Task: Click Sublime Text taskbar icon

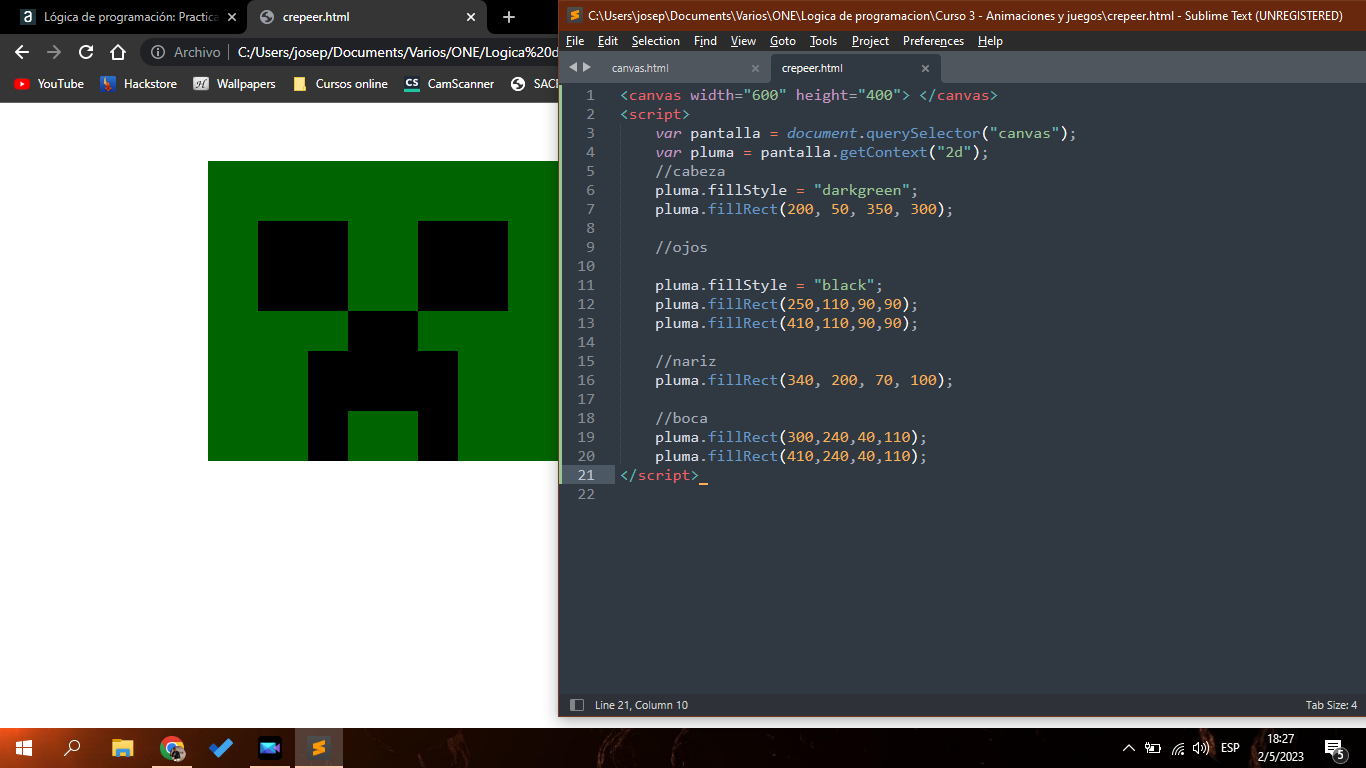Action: coord(319,748)
